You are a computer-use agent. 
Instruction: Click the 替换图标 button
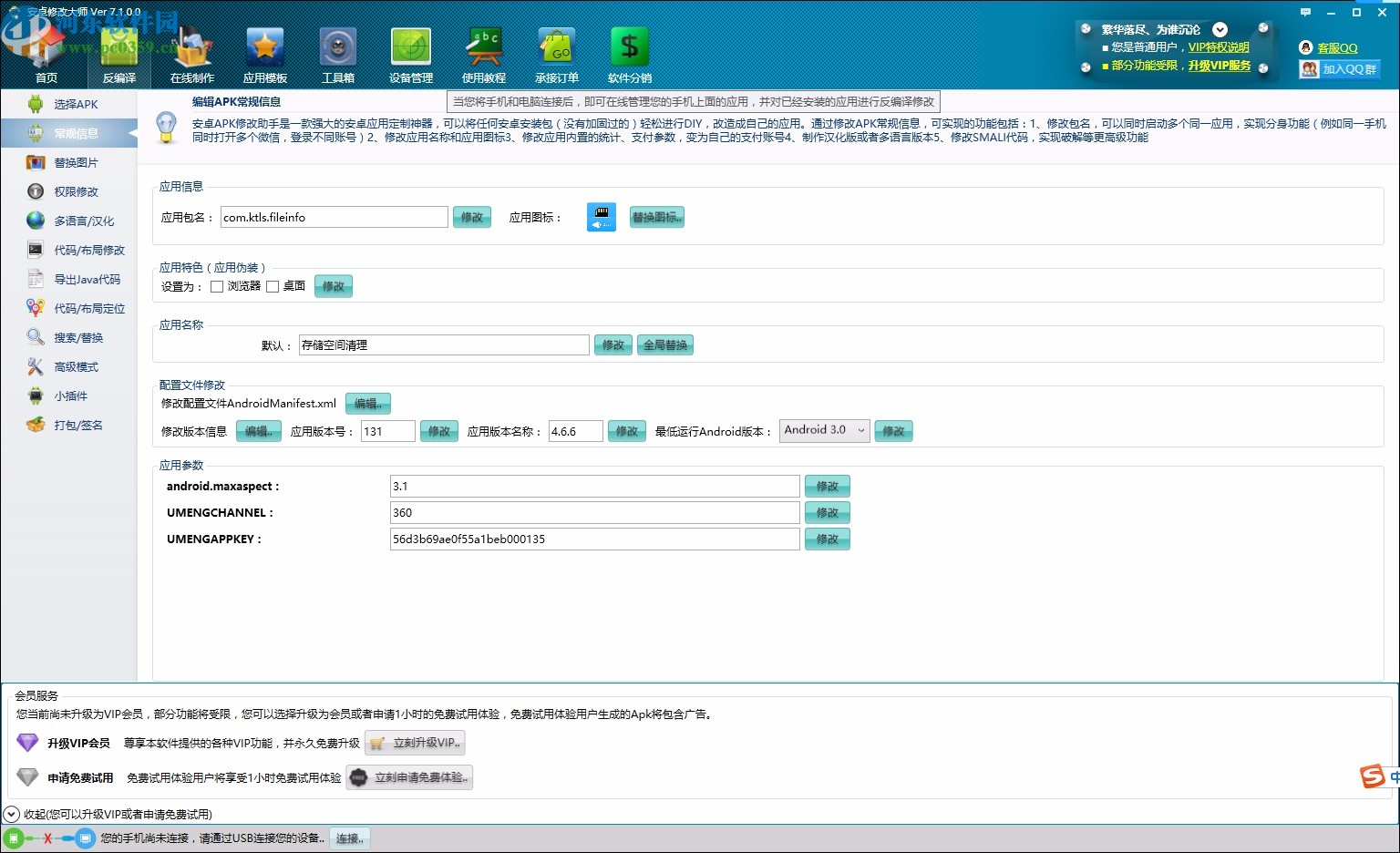[x=656, y=217]
